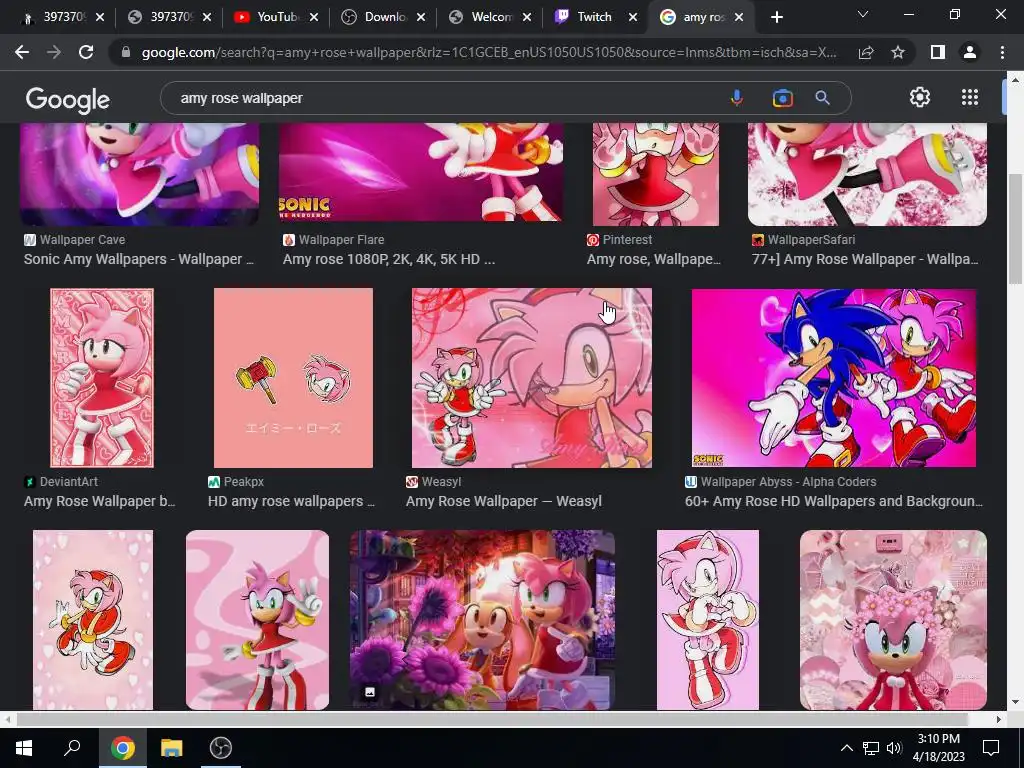The image size is (1024, 768).
Task: Go to Google home via logo
Action: pyautogui.click(x=68, y=99)
